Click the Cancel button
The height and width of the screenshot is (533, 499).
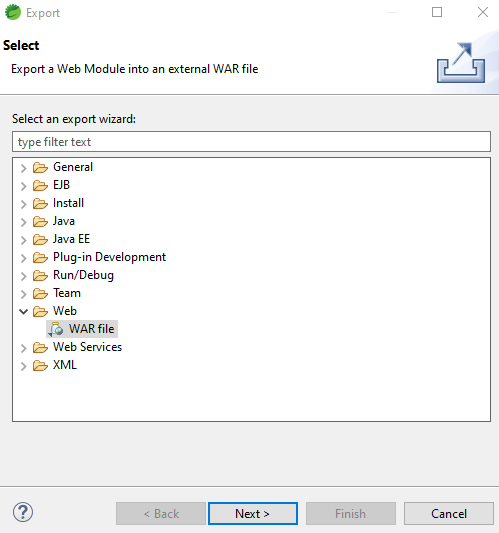tap(449, 514)
